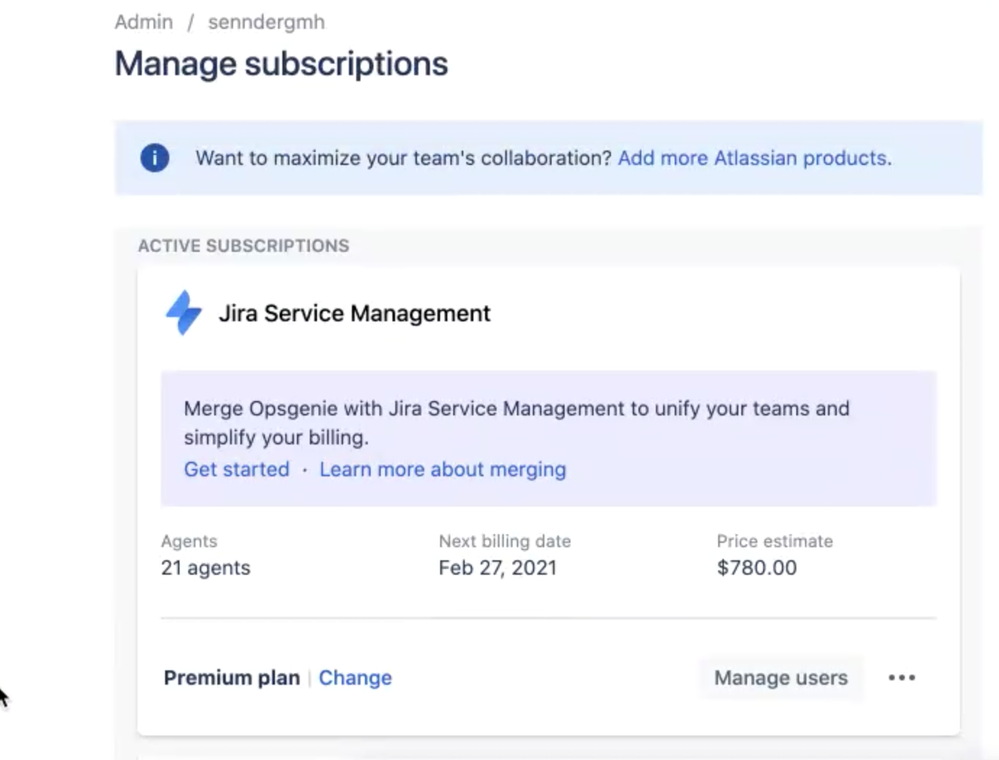Image resolution: width=999 pixels, height=760 pixels.
Task: Click the 'Merge Opsgenie with Jira Service Management' message
Action: [x=517, y=423]
